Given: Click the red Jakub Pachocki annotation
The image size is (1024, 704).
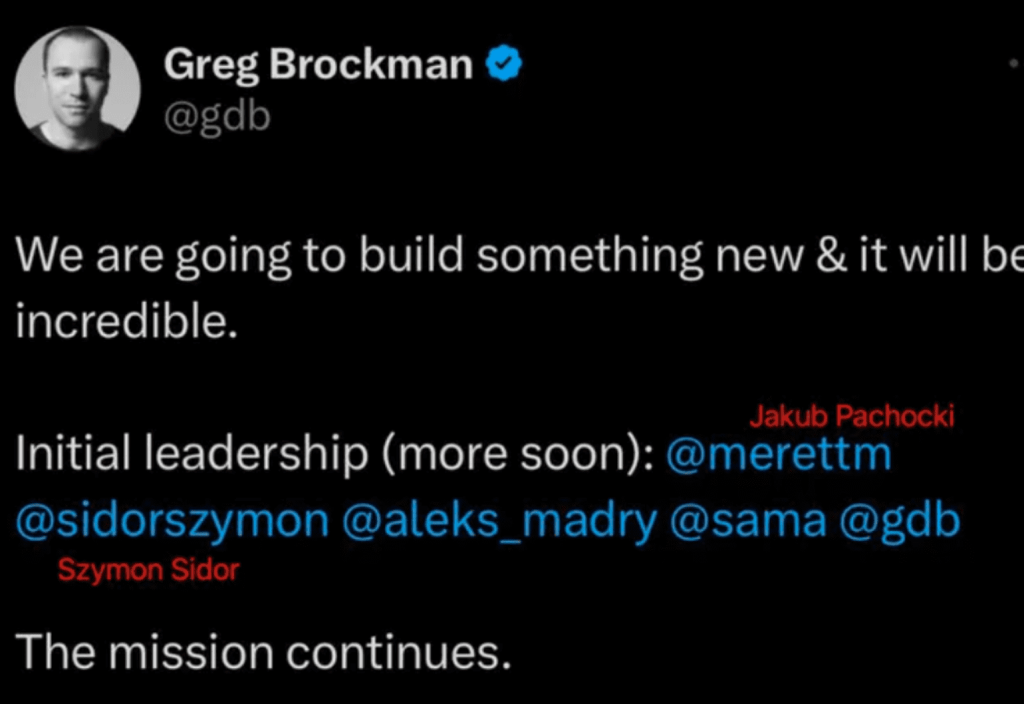Looking at the screenshot, I should (851, 415).
